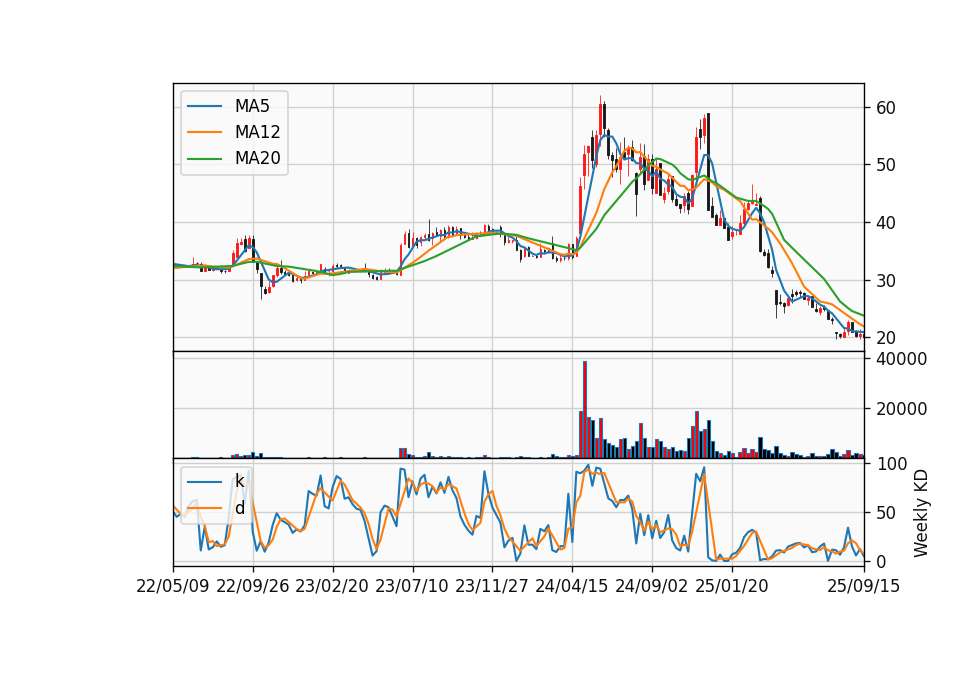960x690 pixels.
Task: Click the 22/09/26 date tick label
Action: [x=253, y=586]
